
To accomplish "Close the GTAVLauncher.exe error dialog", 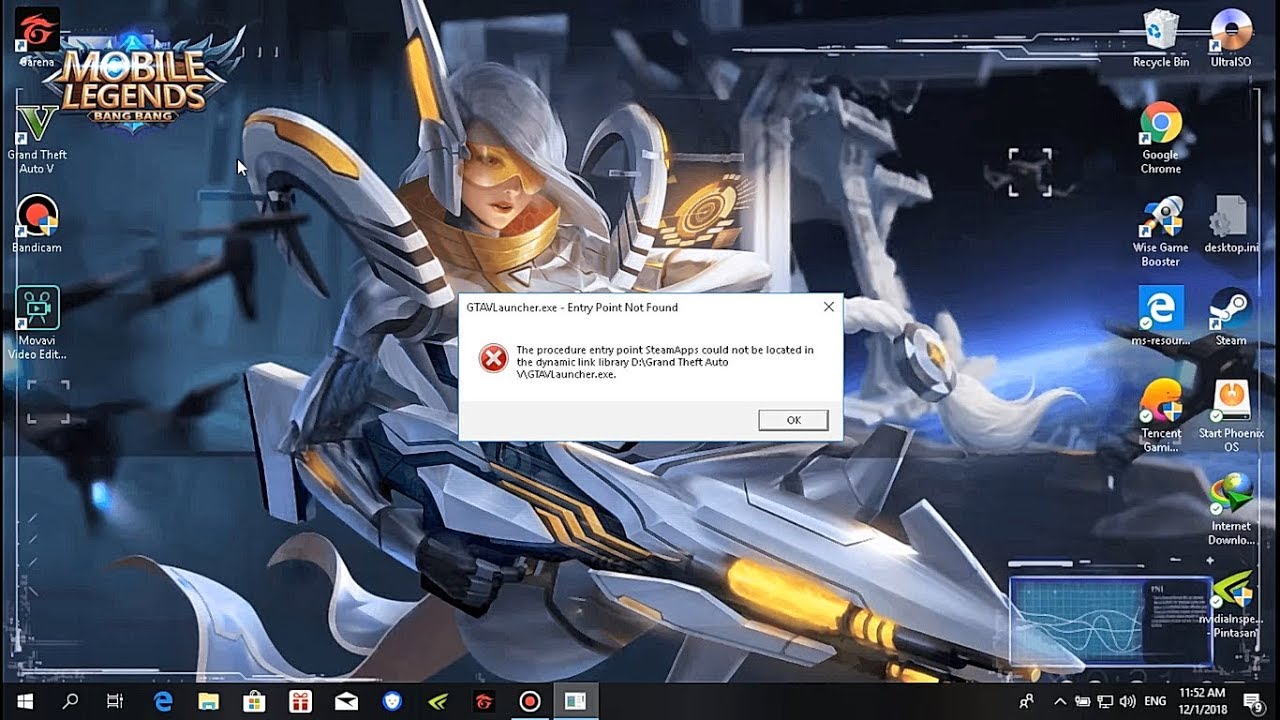I will [x=828, y=307].
